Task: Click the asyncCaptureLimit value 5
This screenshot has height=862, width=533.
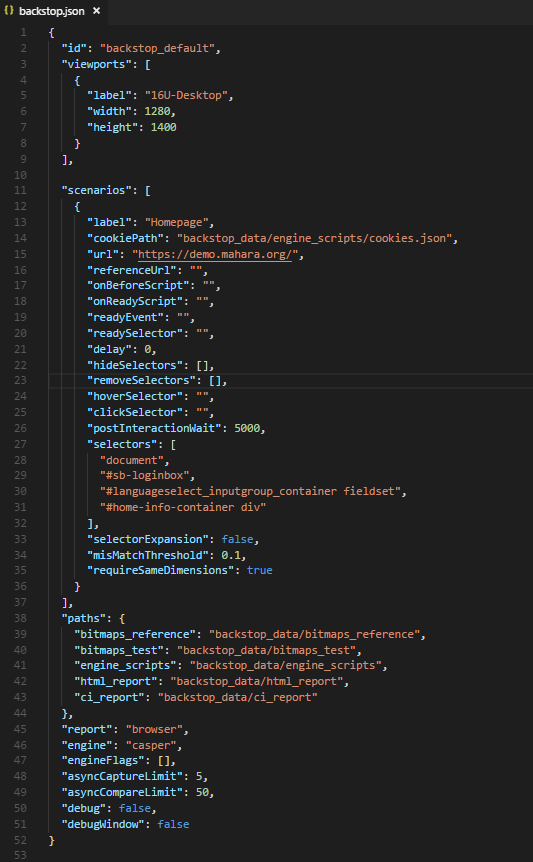Action: pyautogui.click(x=199, y=777)
